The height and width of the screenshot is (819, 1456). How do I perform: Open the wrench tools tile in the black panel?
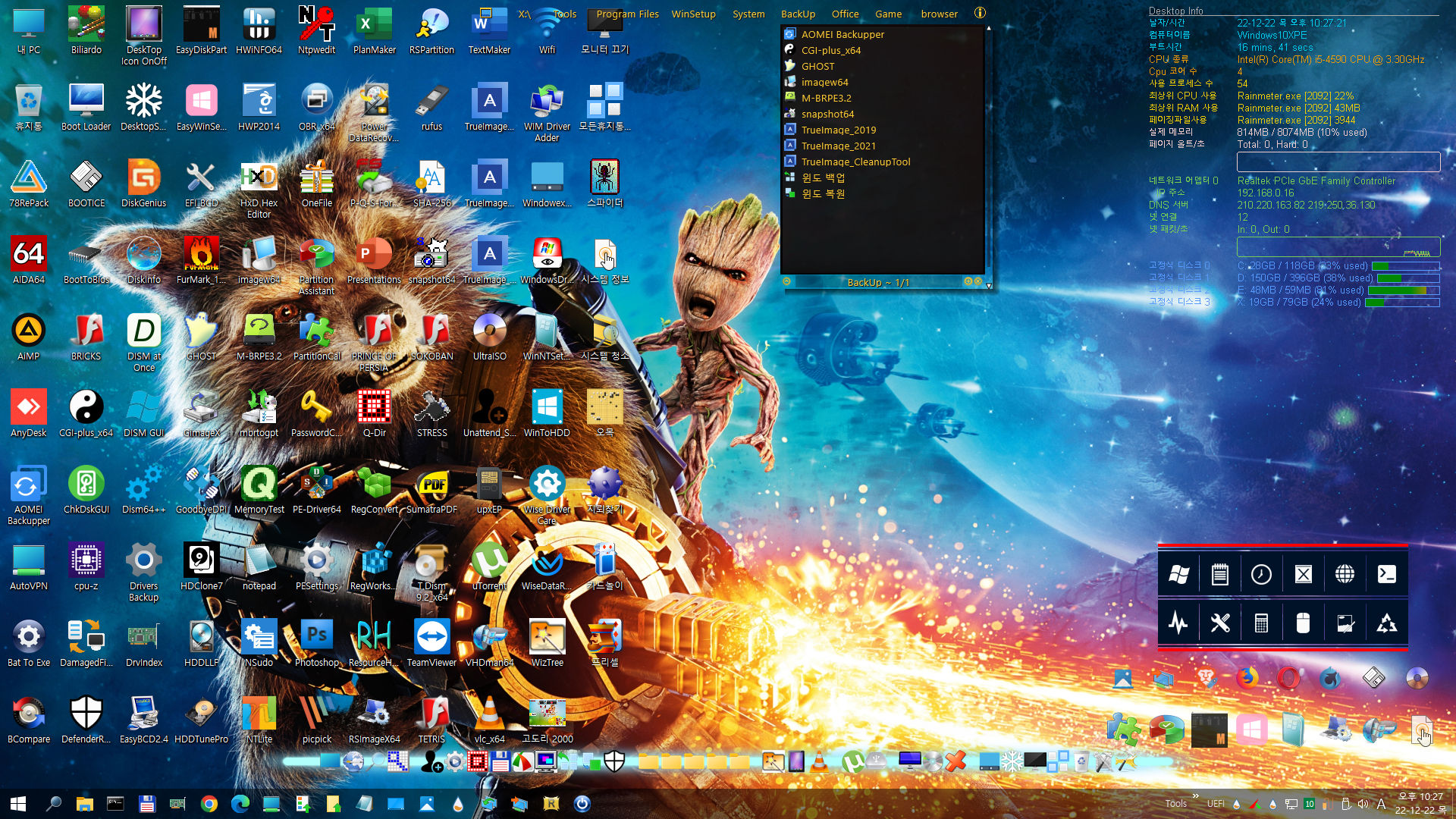tap(1219, 623)
